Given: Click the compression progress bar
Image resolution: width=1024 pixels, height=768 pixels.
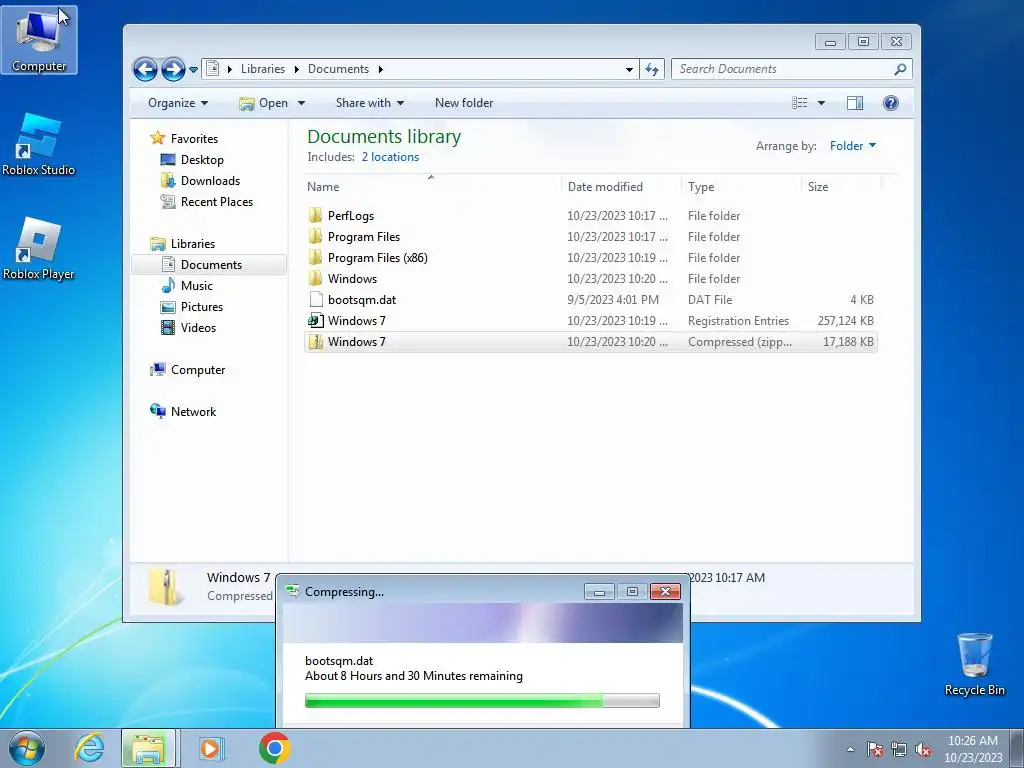Looking at the screenshot, I should (x=482, y=701).
